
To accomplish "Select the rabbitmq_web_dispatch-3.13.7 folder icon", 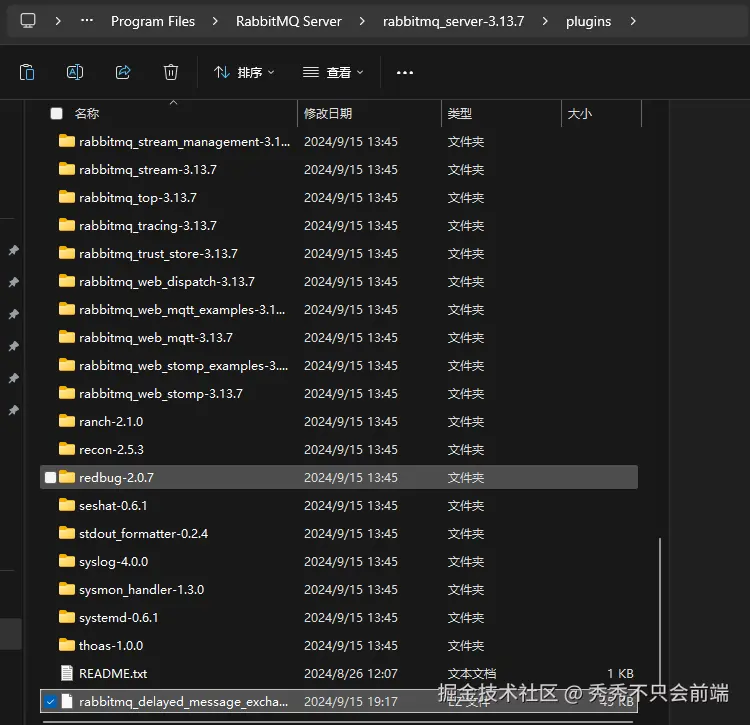I will click(x=66, y=281).
